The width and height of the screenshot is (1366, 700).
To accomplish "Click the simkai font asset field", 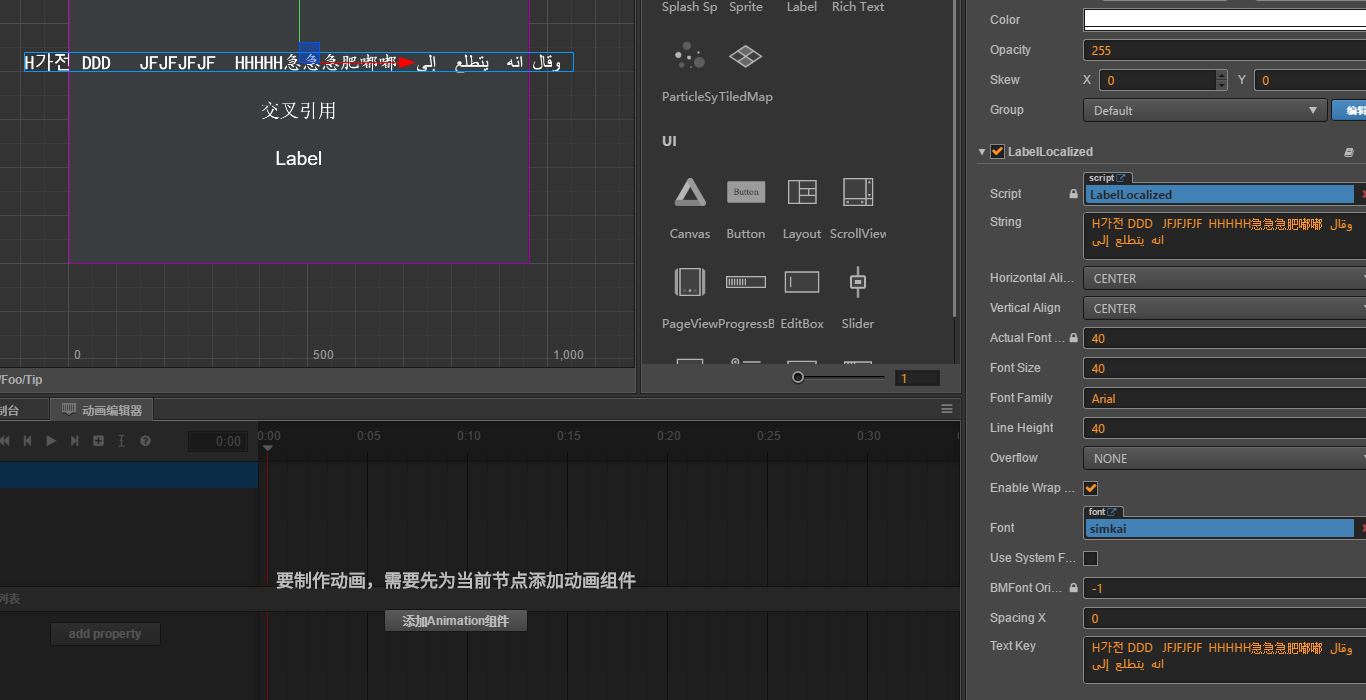I will click(x=1219, y=528).
